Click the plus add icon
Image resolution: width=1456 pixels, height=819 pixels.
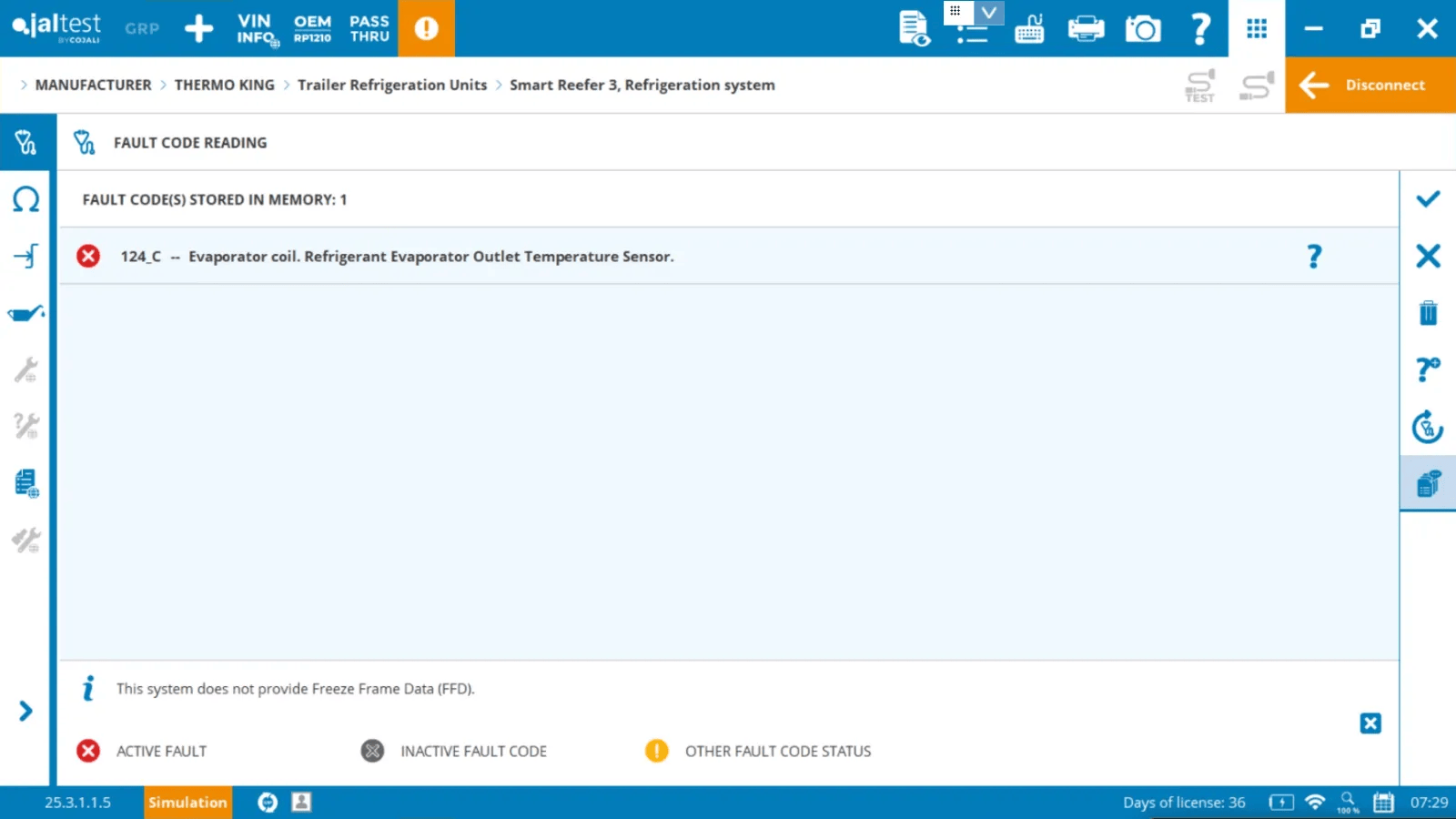tap(198, 28)
